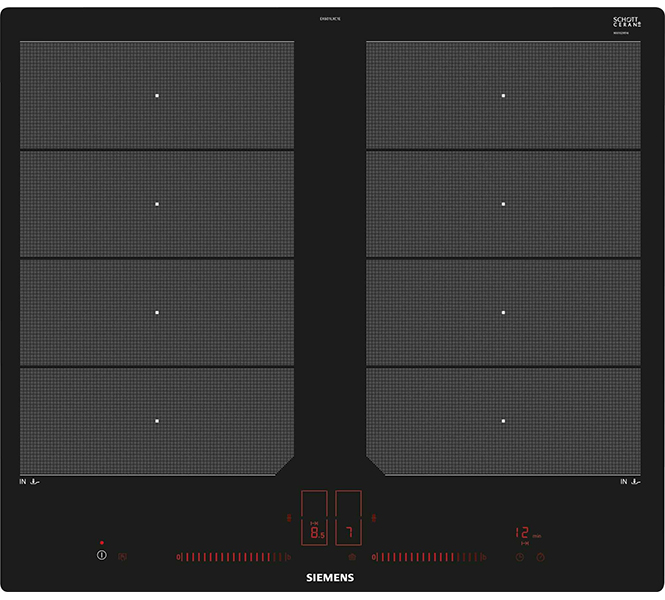Tap the timer clock icon

coord(519,556)
